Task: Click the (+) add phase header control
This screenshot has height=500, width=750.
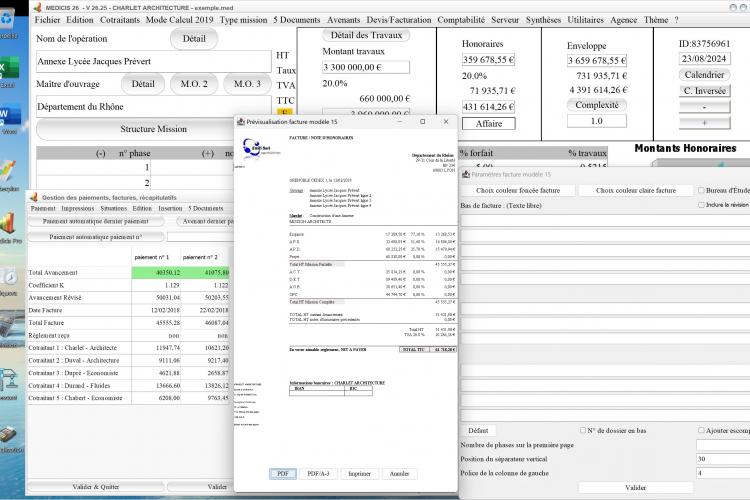Action: (x=208, y=153)
